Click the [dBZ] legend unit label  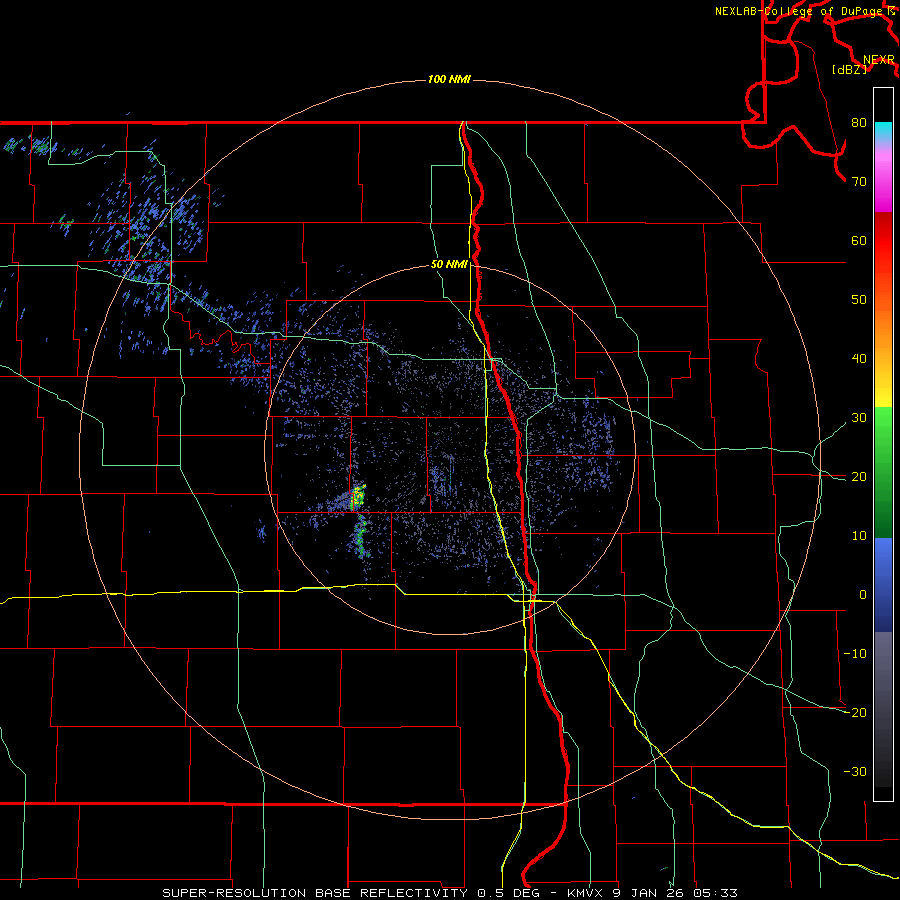click(849, 70)
